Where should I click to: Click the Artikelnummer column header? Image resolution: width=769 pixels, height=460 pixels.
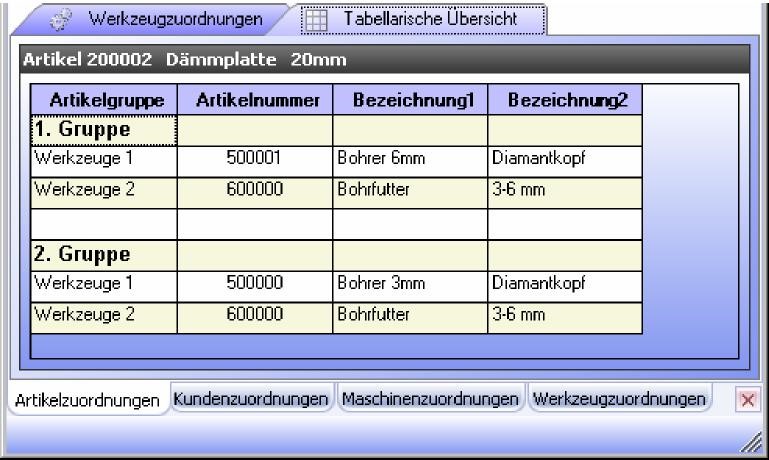coord(255,100)
